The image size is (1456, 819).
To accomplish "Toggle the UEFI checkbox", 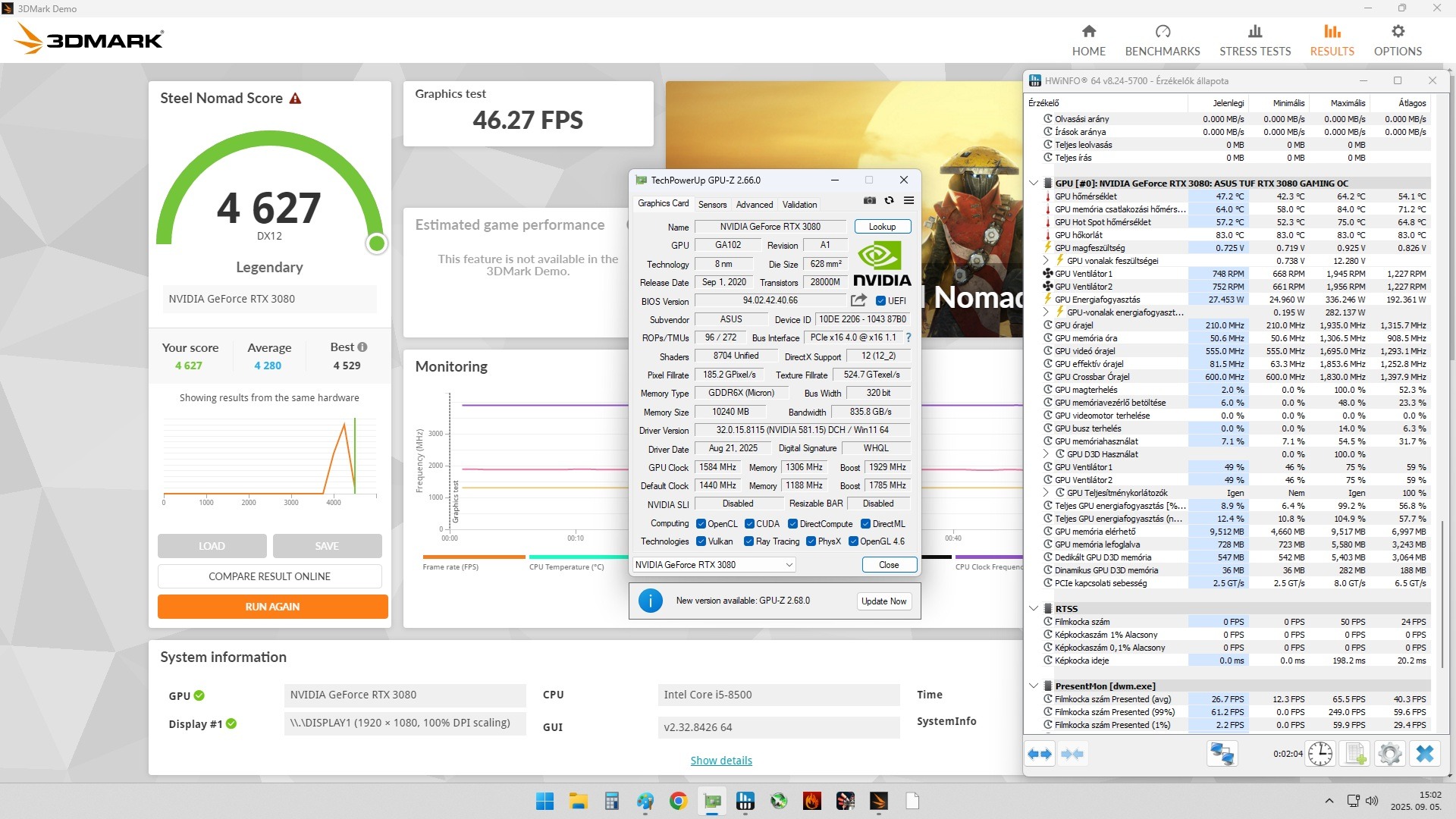I will click(880, 301).
